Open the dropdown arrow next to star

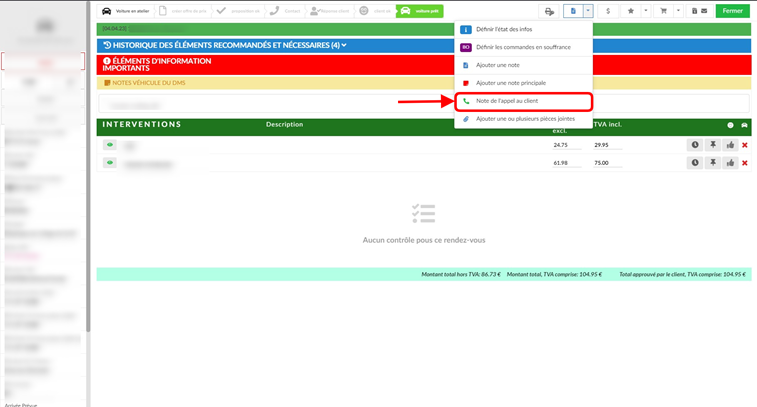(645, 11)
